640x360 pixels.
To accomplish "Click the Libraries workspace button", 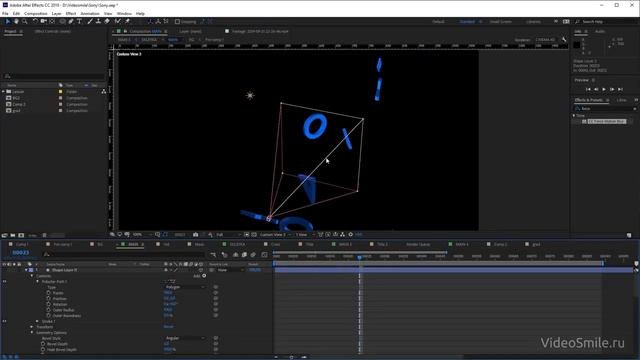I will pyautogui.click(x=533, y=22).
